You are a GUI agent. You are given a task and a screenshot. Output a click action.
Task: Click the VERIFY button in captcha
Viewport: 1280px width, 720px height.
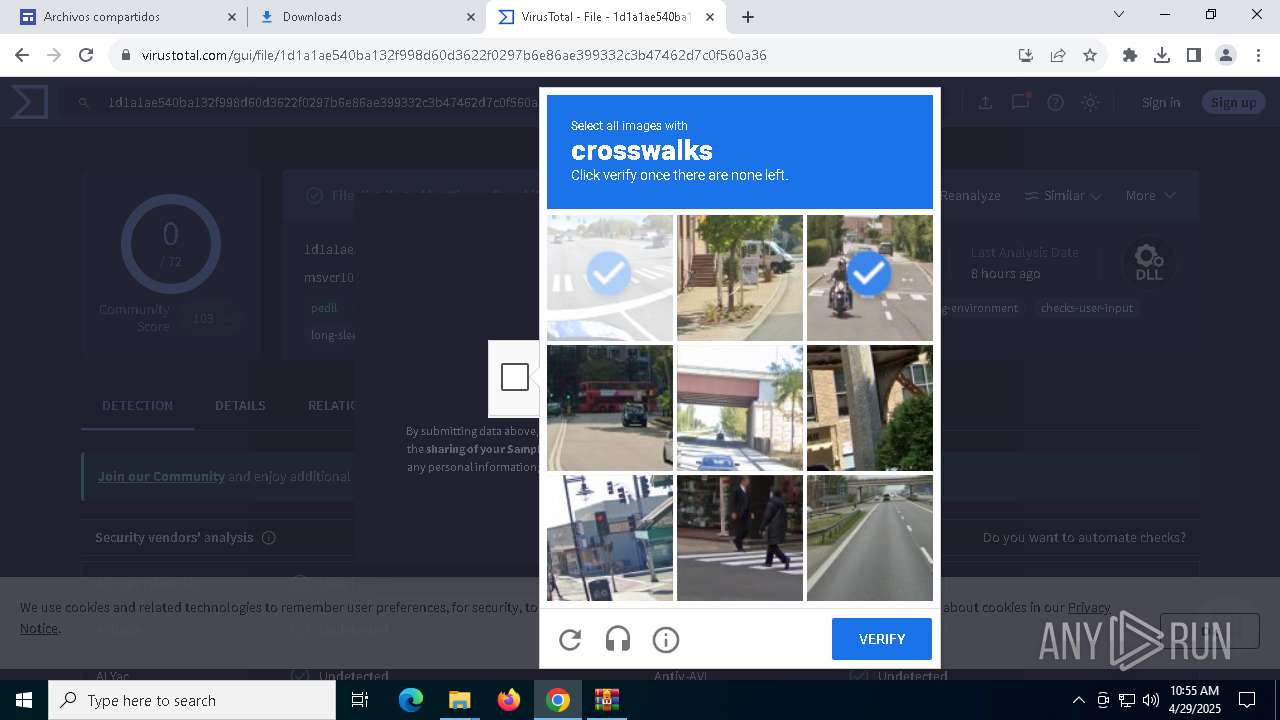click(x=881, y=639)
